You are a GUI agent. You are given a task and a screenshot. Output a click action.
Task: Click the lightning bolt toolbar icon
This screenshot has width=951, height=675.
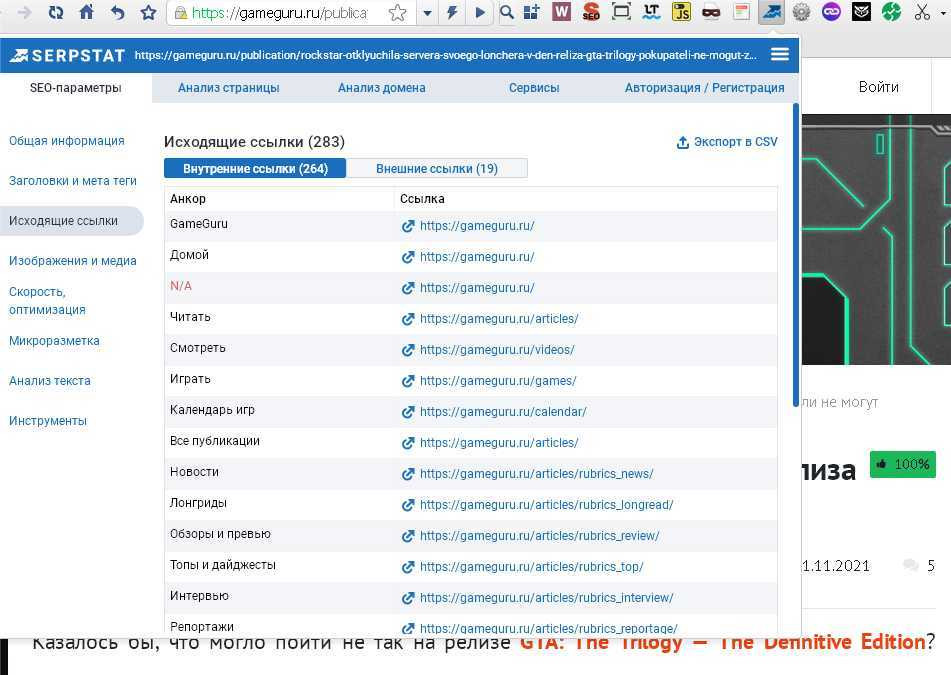(452, 12)
